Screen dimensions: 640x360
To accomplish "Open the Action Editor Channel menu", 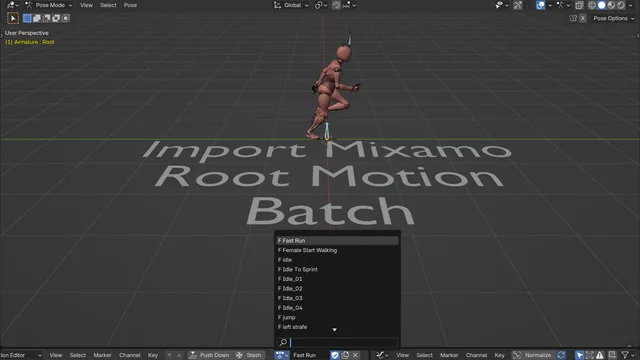I will point(130,355).
